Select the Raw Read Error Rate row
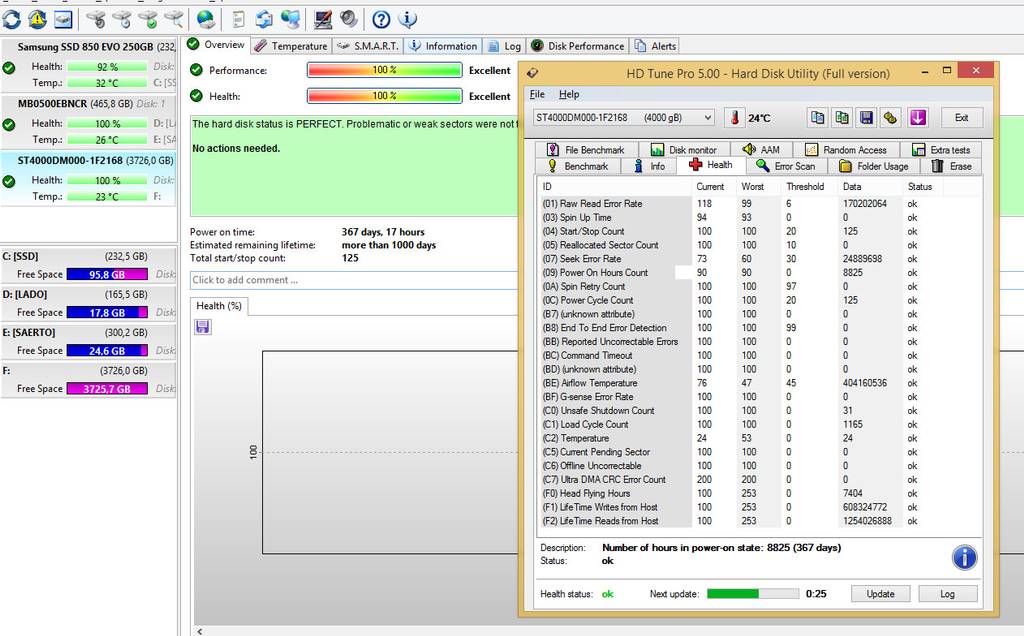Screen dimensions: 1024x636 (758, 204)
